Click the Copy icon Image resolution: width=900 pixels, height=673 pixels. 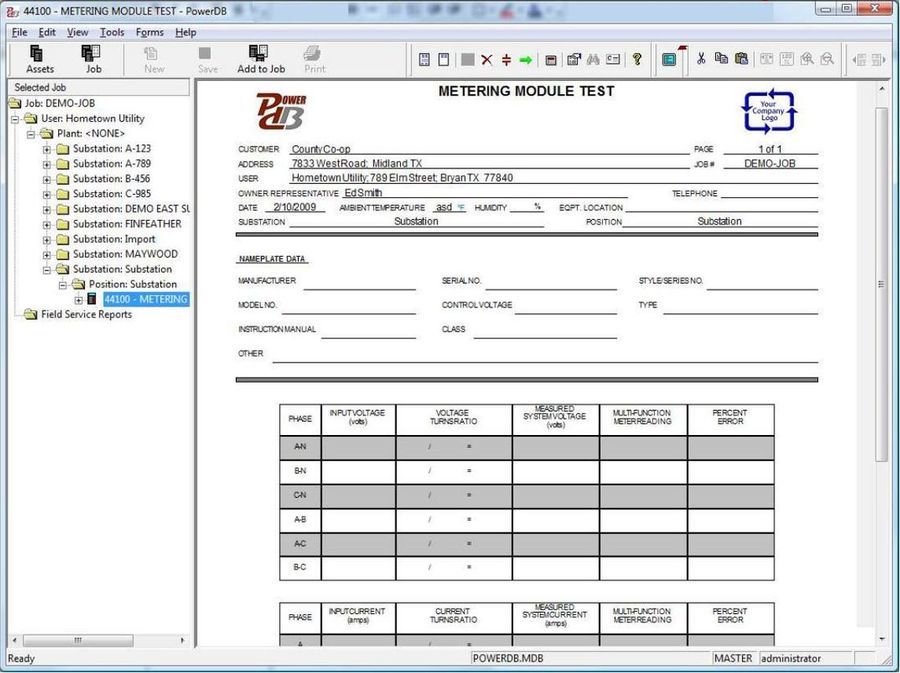pos(722,60)
